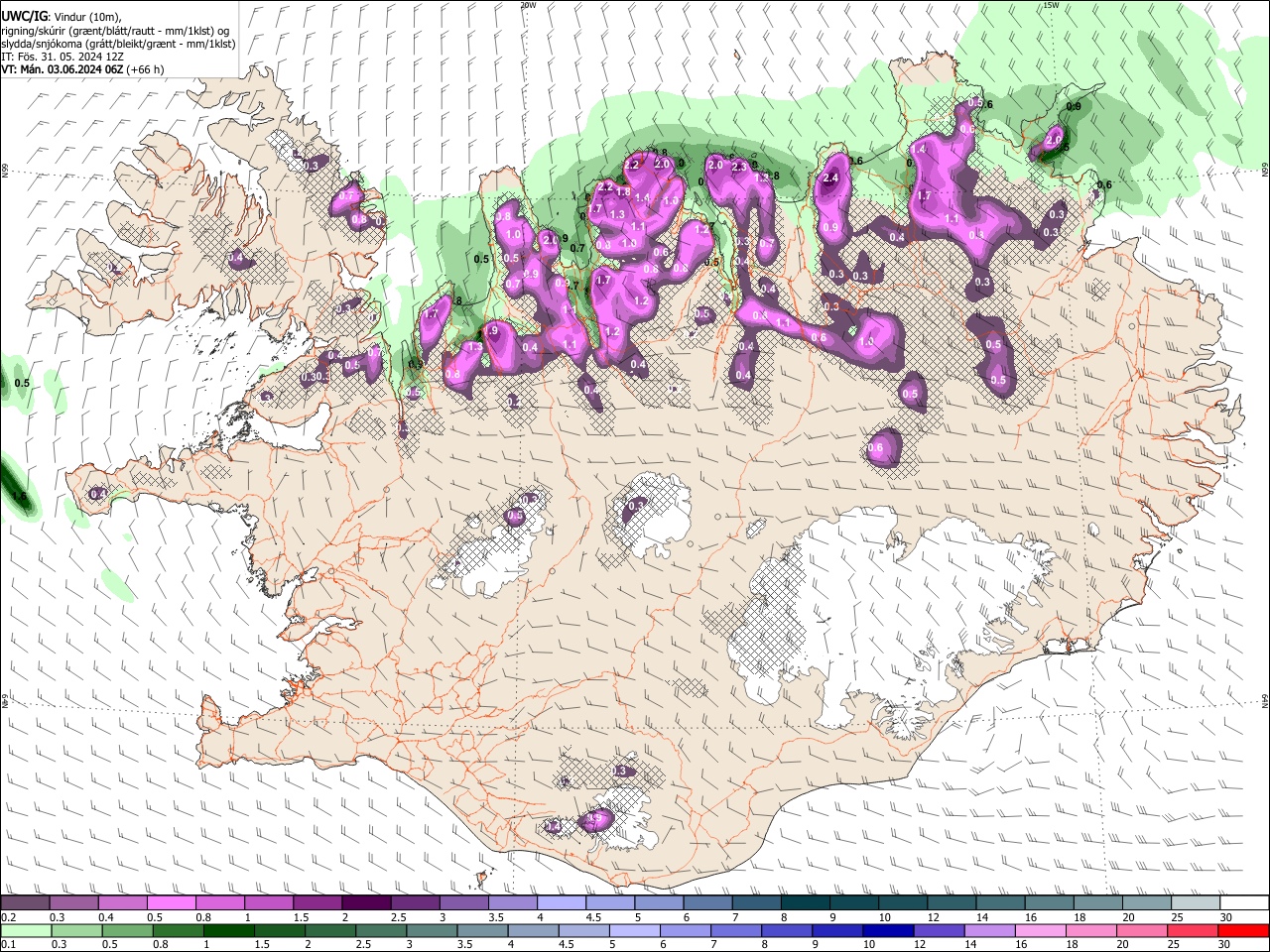The image size is (1270, 952).
Task: Pick the darkest purple 2–2.5 swatch, upper legend row
Action: tap(366, 903)
